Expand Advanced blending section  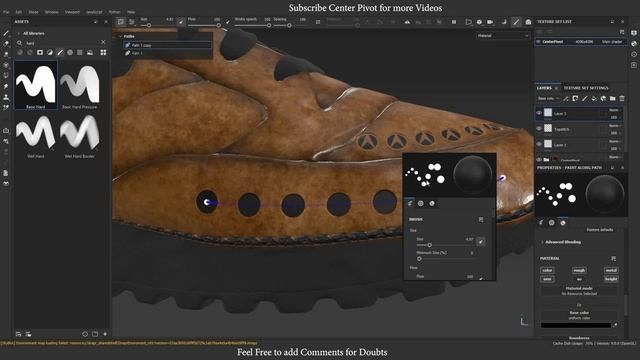click(542, 242)
